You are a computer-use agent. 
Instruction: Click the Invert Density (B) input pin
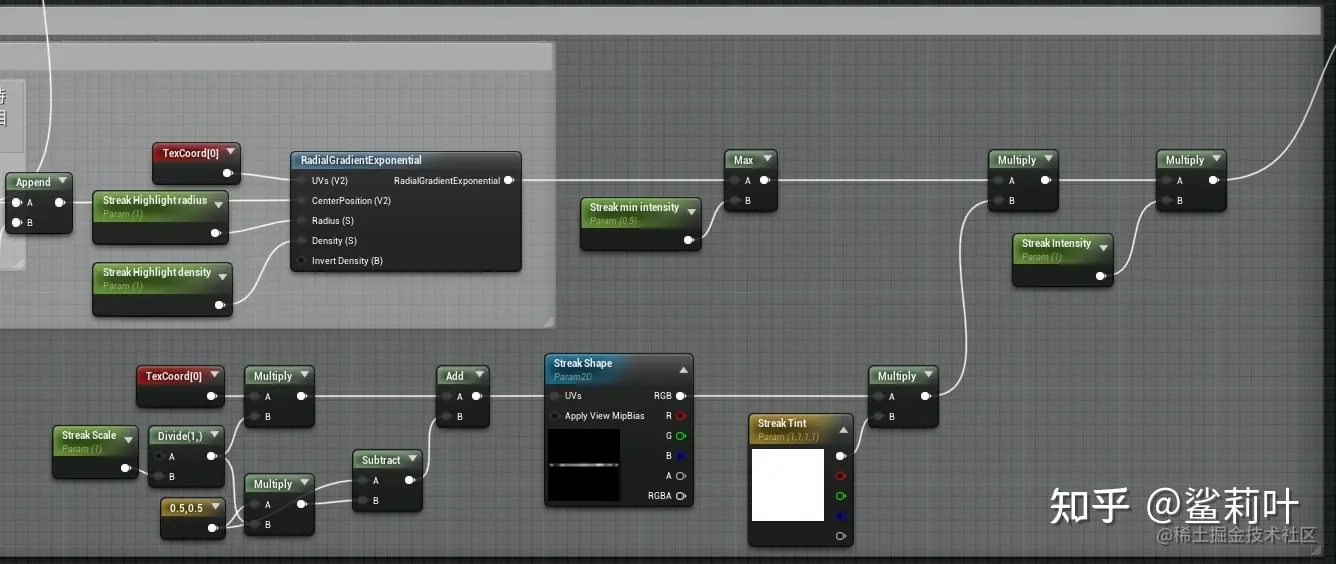pos(302,261)
